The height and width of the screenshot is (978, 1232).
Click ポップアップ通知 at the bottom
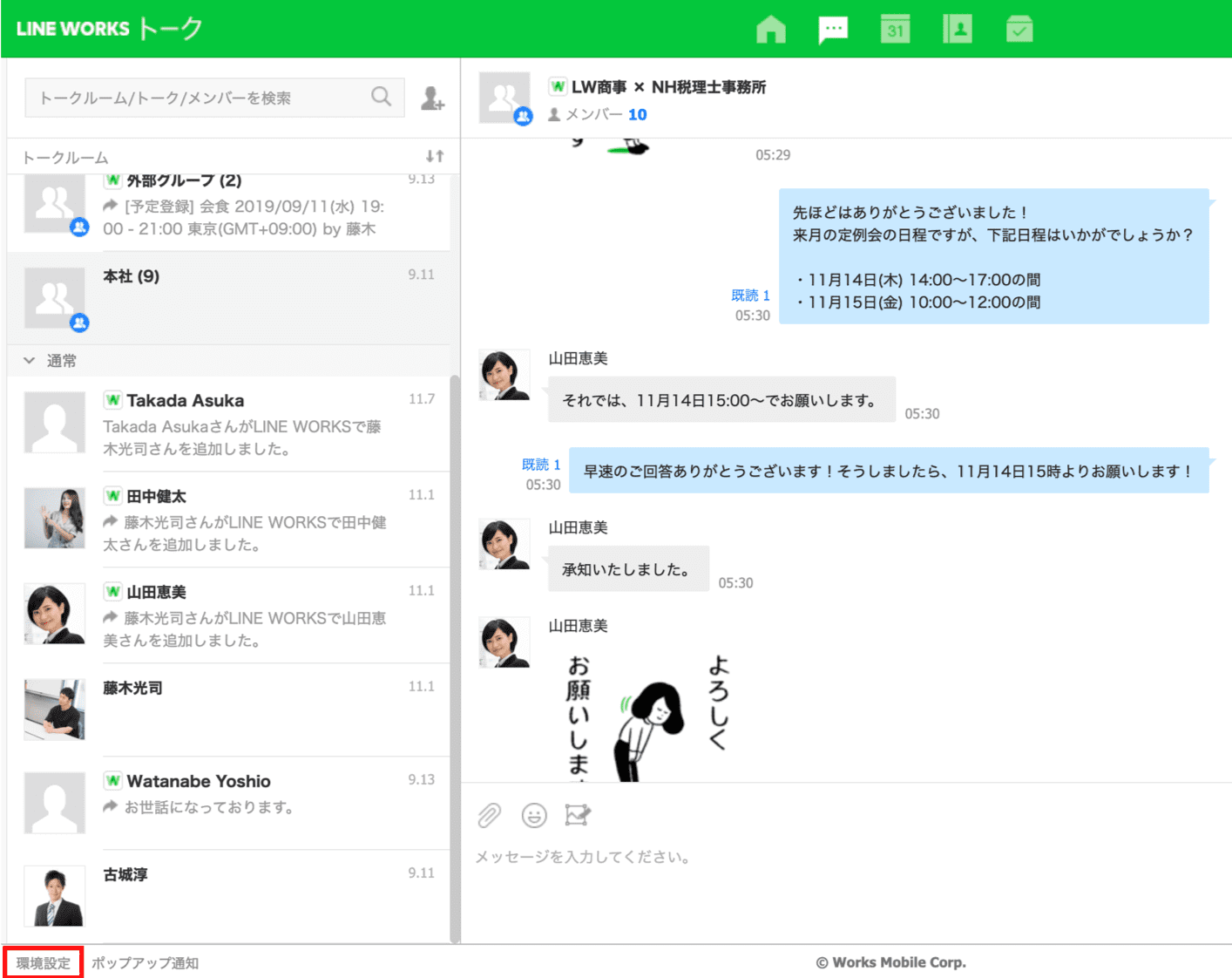[x=146, y=963]
